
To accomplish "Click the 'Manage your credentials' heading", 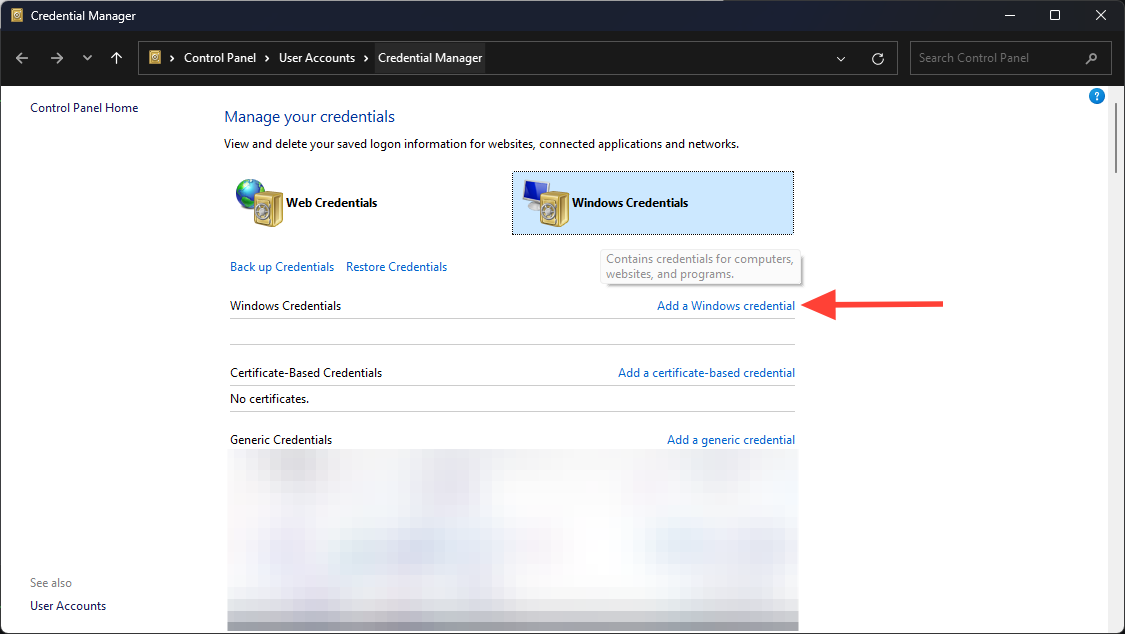I will point(309,117).
